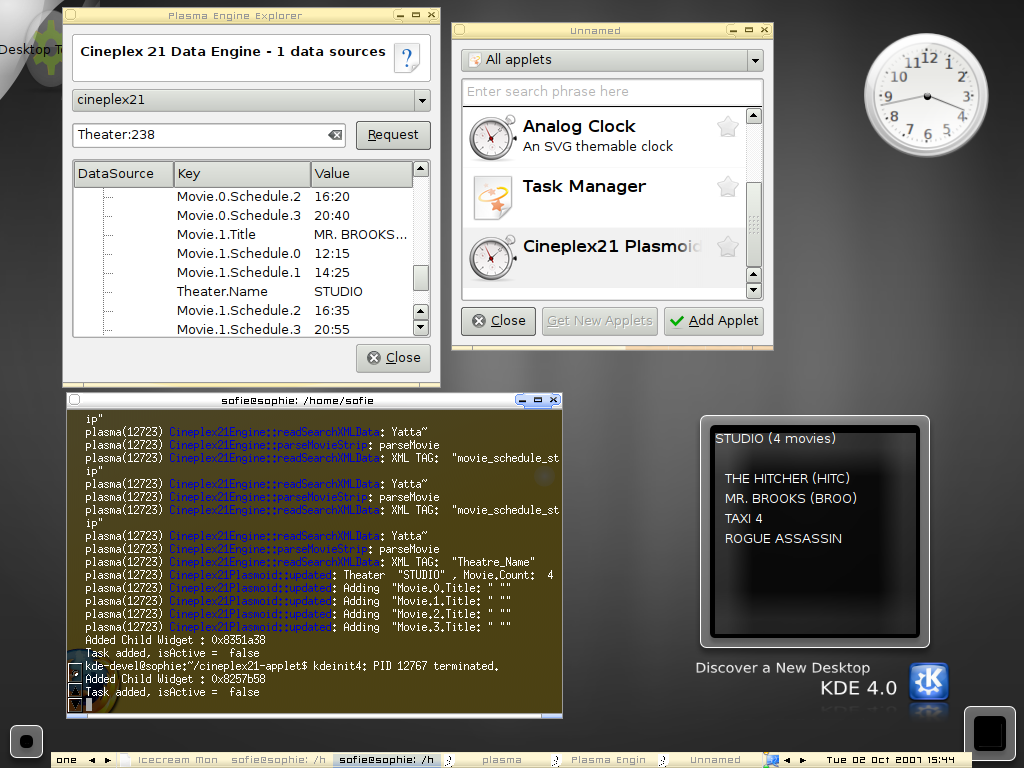The image size is (1024, 768).
Task: Click the applet list scroll up arrow
Action: pyautogui.click(x=754, y=116)
